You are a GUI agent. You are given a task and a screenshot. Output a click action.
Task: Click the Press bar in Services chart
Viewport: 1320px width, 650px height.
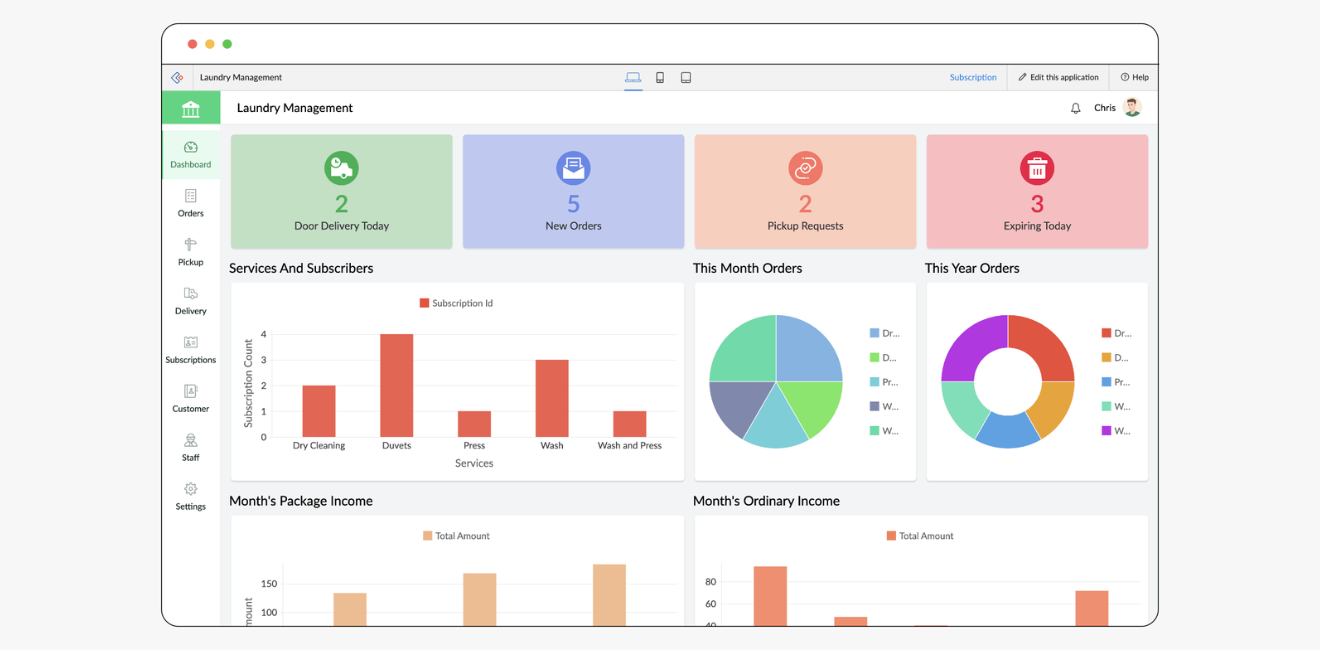[x=474, y=424]
